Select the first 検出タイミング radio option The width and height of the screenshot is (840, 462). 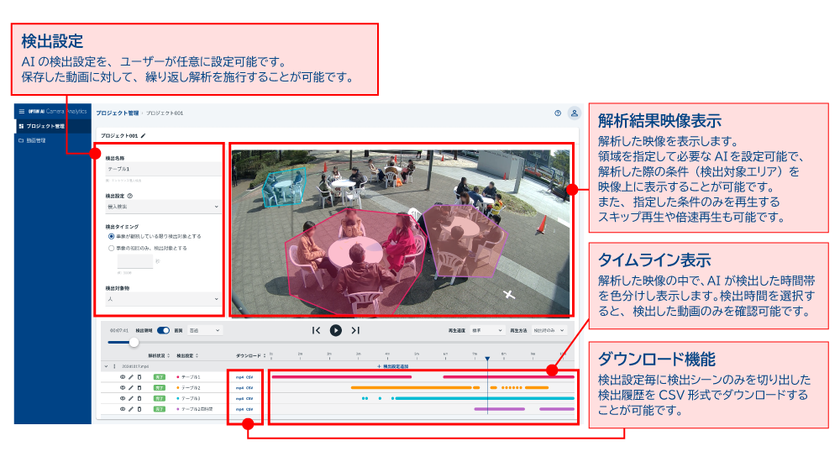111,236
